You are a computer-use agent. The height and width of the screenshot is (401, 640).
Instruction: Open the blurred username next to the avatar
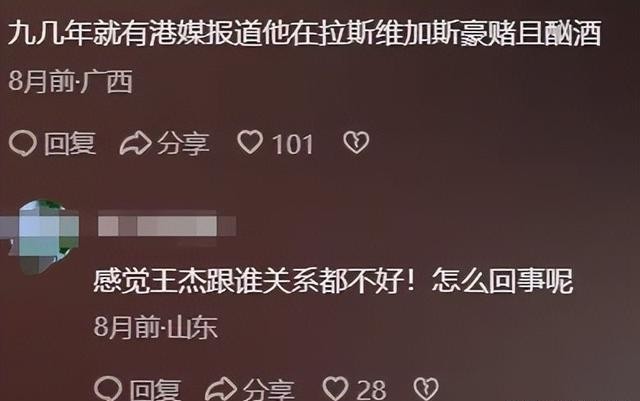coord(167,226)
